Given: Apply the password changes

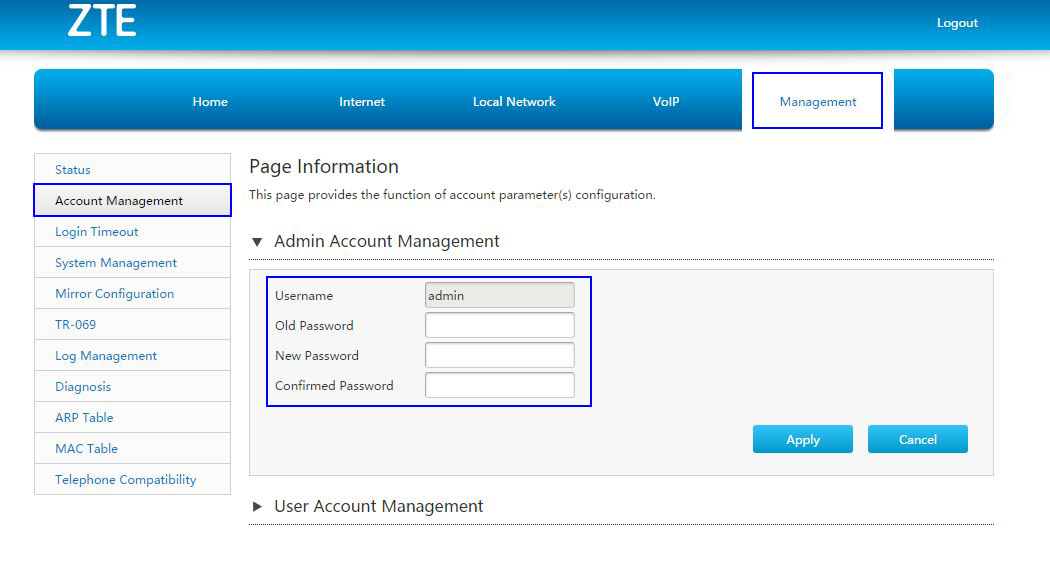Looking at the screenshot, I should point(802,439).
